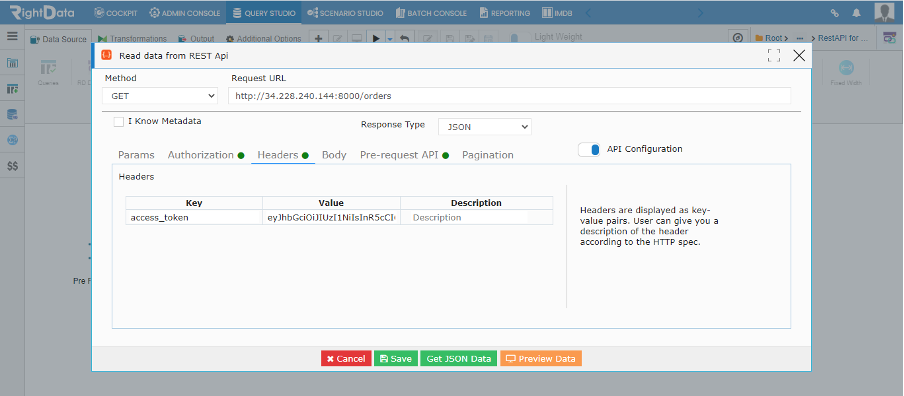Navigate left with header chevron arrow

(x=588, y=13)
